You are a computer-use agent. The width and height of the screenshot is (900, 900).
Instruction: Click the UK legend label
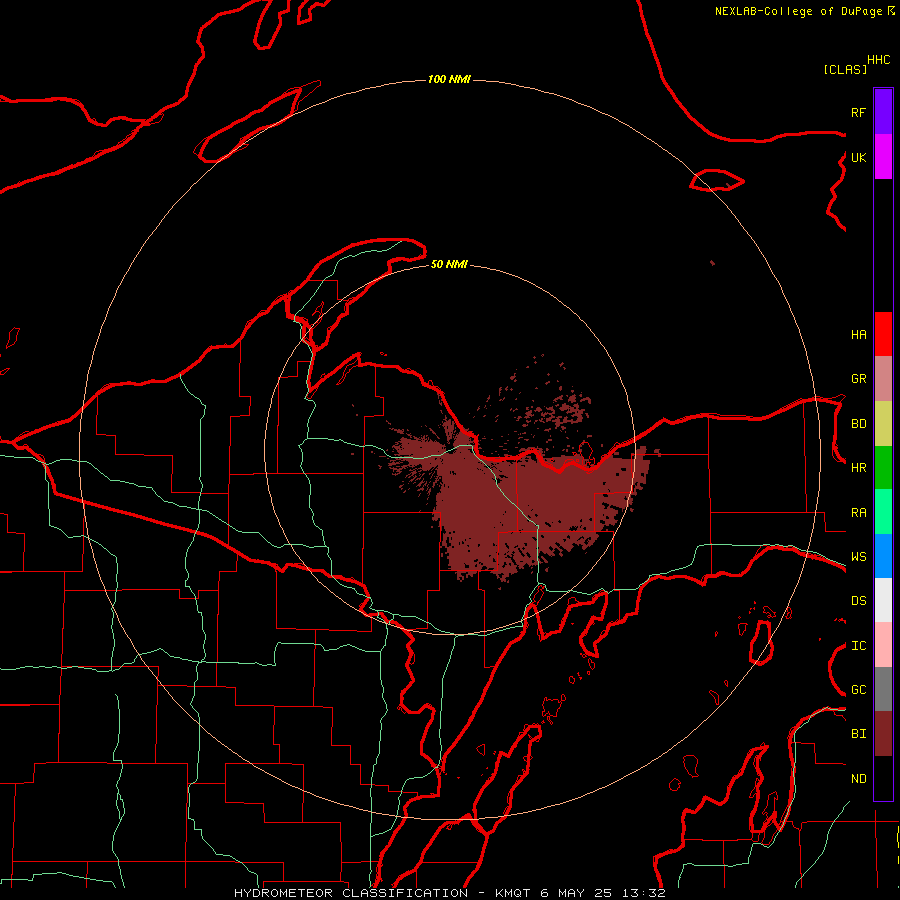pyautogui.click(x=858, y=157)
